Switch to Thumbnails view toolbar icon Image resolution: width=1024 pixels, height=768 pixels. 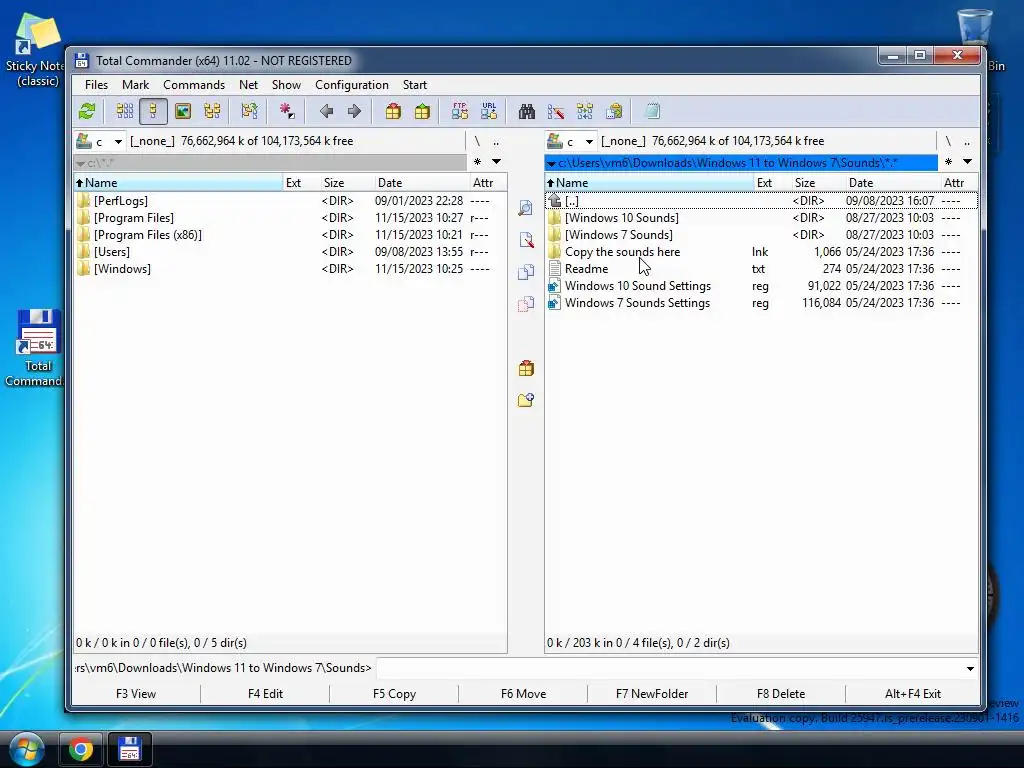tap(183, 111)
